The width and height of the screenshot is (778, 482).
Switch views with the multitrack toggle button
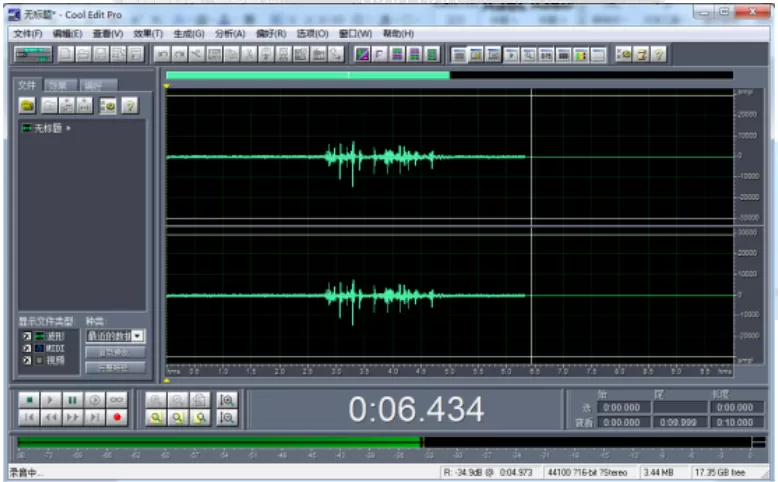click(33, 54)
